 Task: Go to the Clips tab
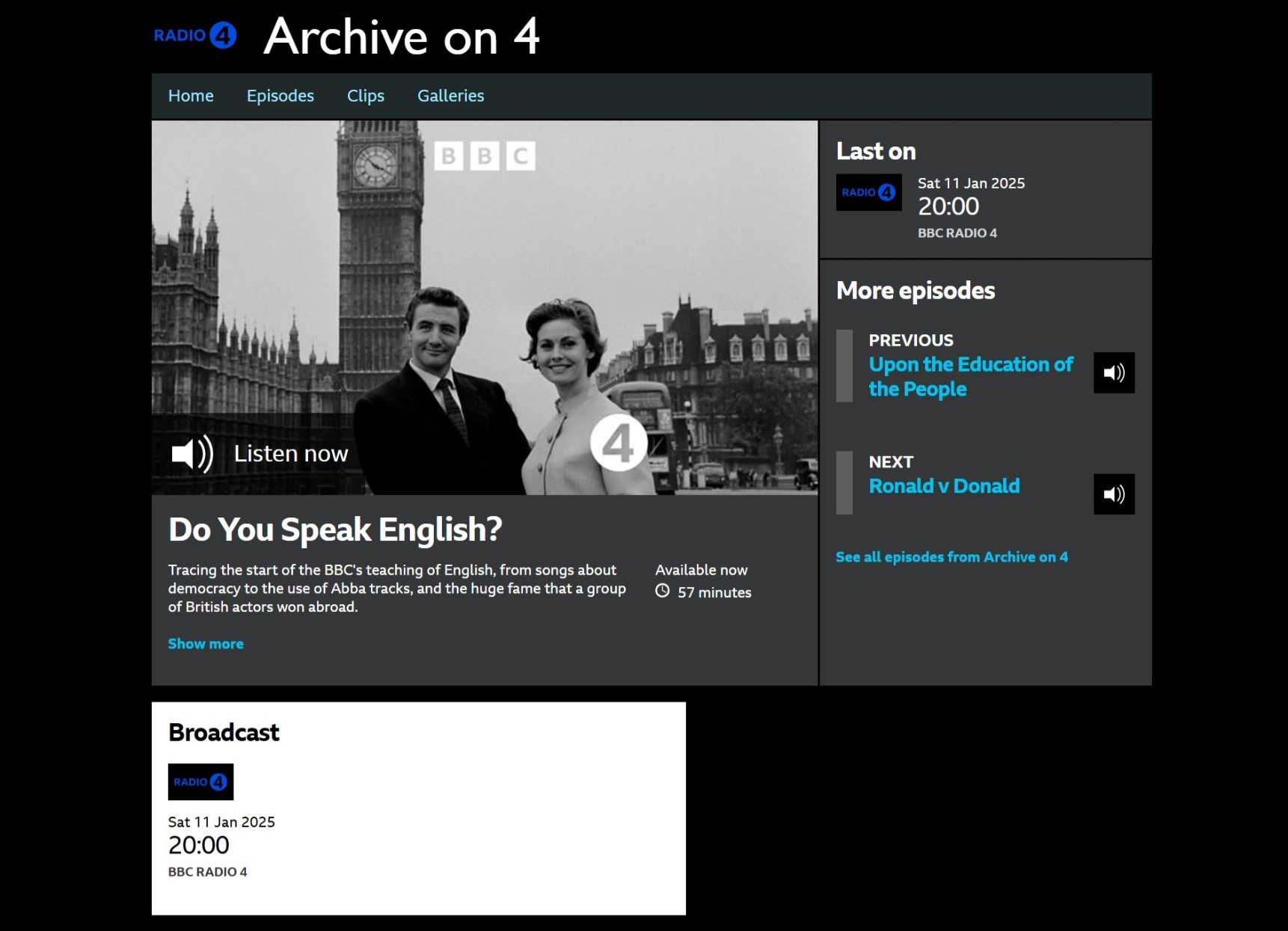tap(366, 96)
